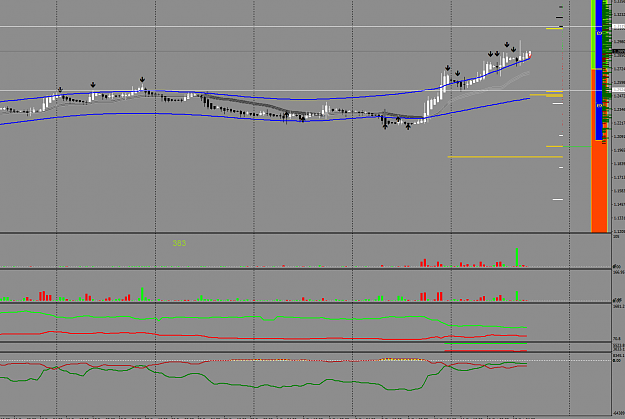Click the price scale on the right edge
The height and width of the screenshot is (419, 625).
[x=618, y=116]
